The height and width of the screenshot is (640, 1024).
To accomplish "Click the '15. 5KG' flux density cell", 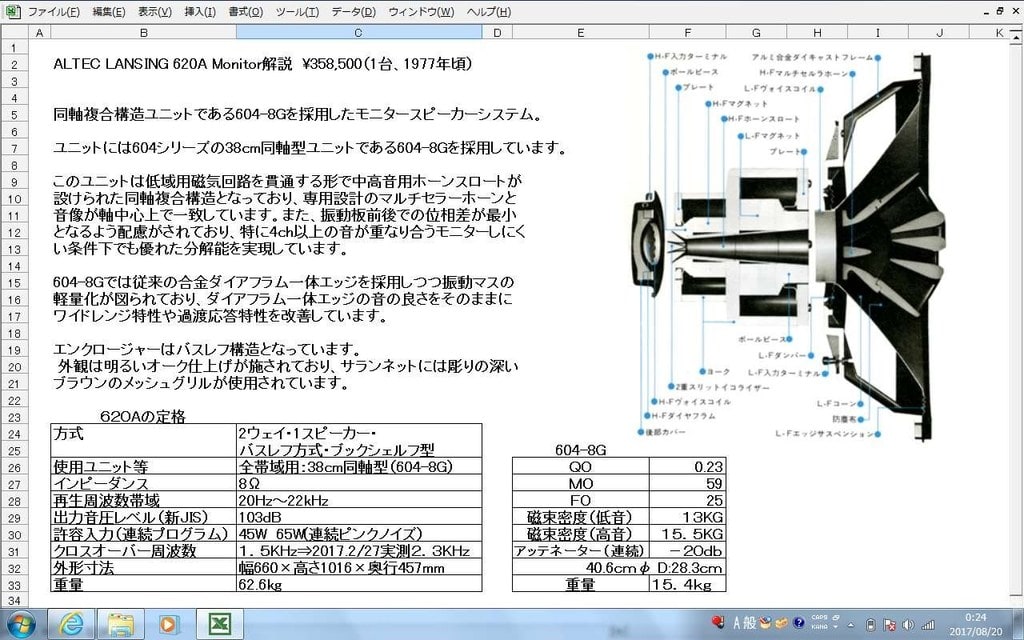I will pos(688,534).
